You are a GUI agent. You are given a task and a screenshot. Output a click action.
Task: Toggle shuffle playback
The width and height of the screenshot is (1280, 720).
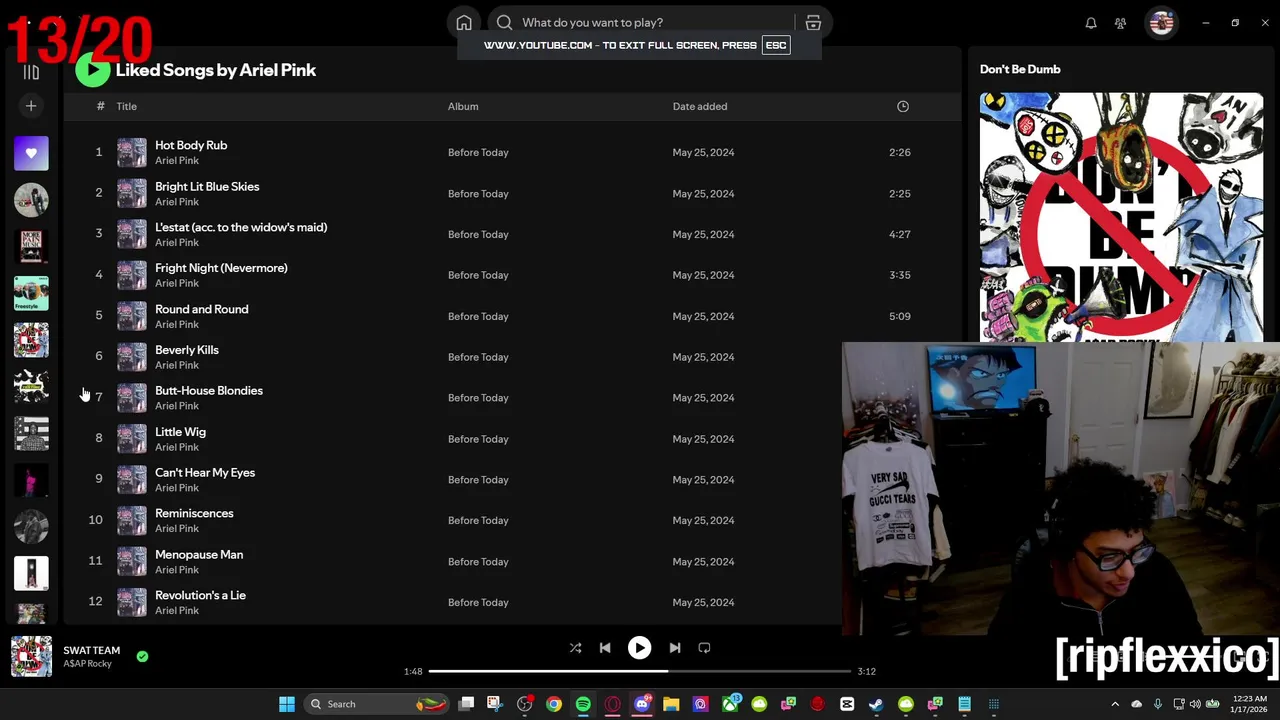tap(575, 648)
